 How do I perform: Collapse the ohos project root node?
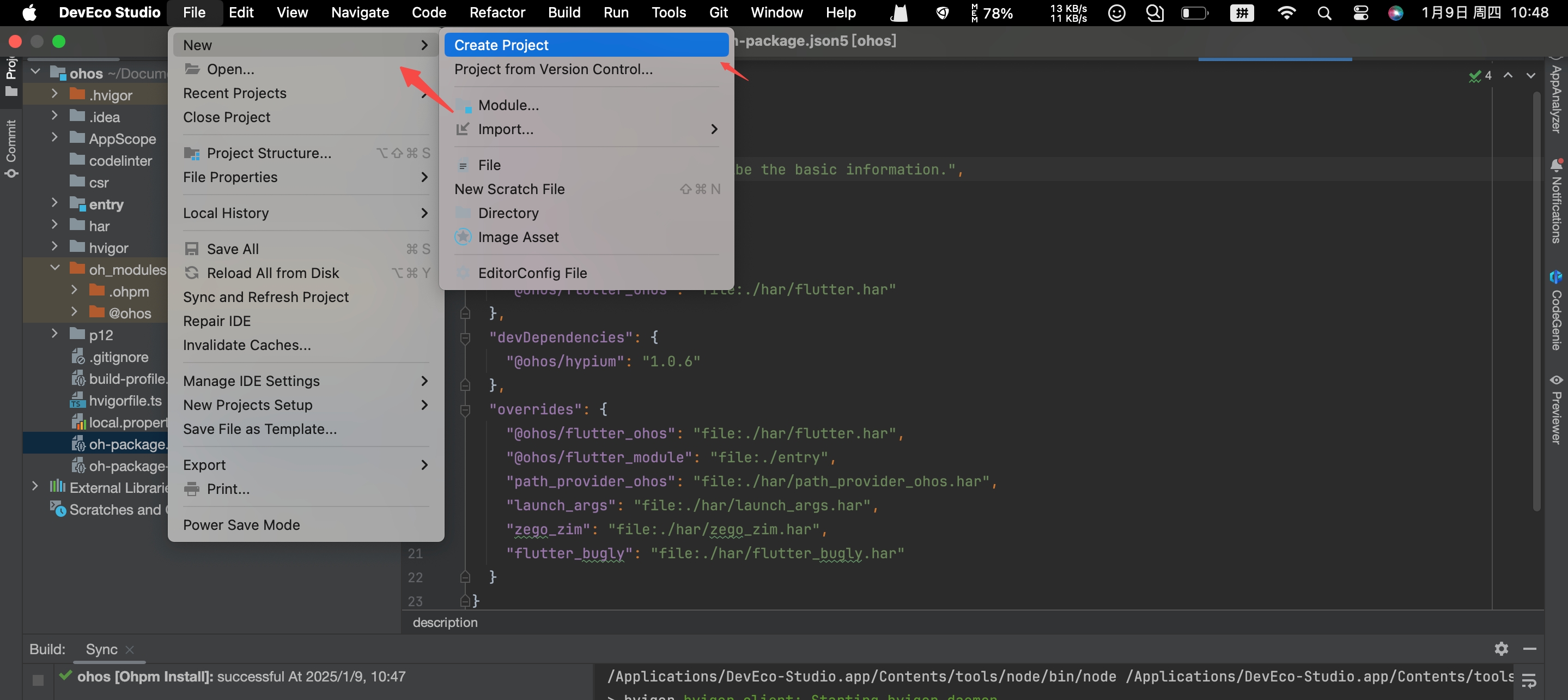pos(35,72)
